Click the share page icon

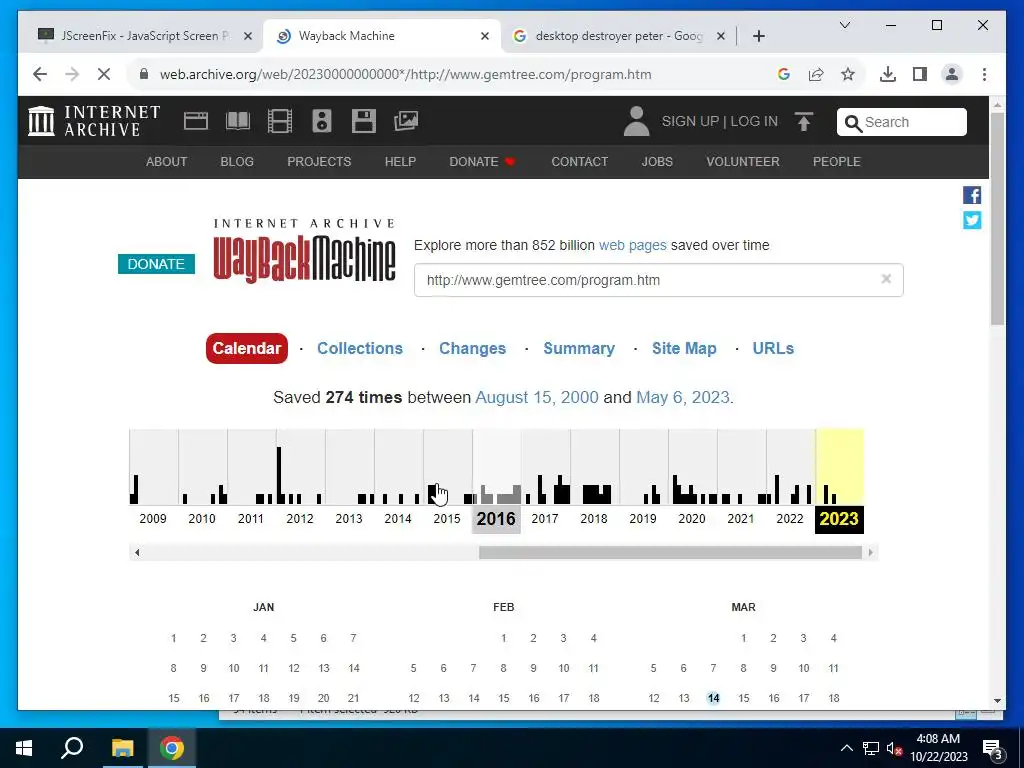816,74
